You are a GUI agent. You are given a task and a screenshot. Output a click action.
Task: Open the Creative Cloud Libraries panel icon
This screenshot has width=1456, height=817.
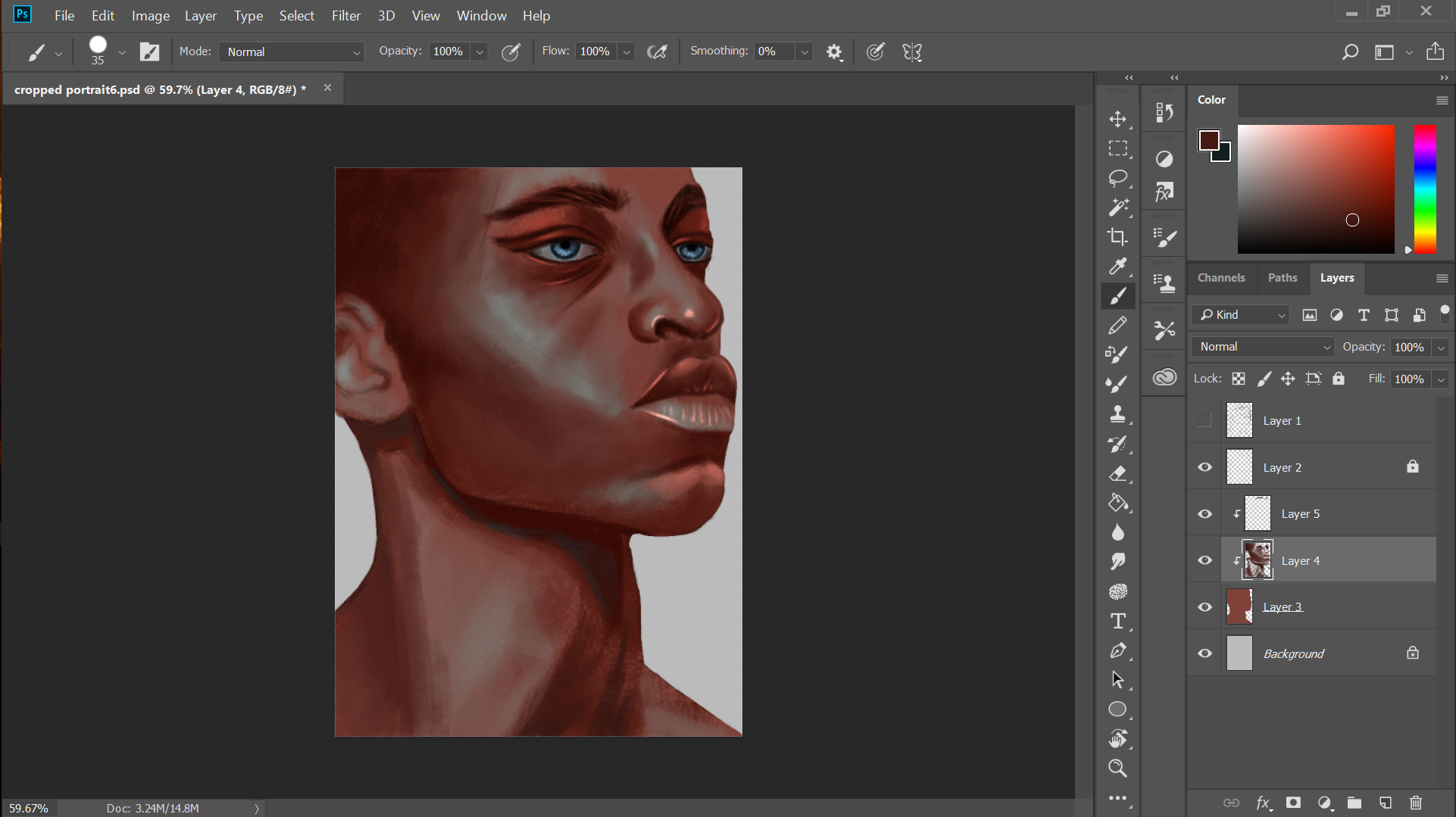coord(1164,376)
